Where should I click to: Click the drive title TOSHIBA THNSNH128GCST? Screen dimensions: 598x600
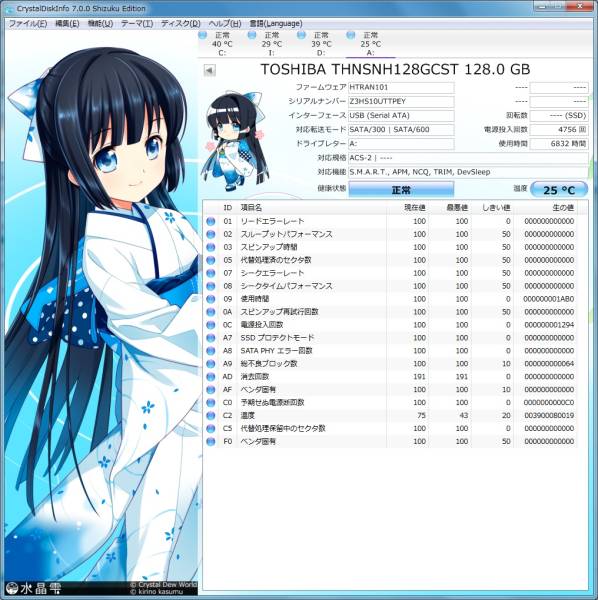click(359, 70)
